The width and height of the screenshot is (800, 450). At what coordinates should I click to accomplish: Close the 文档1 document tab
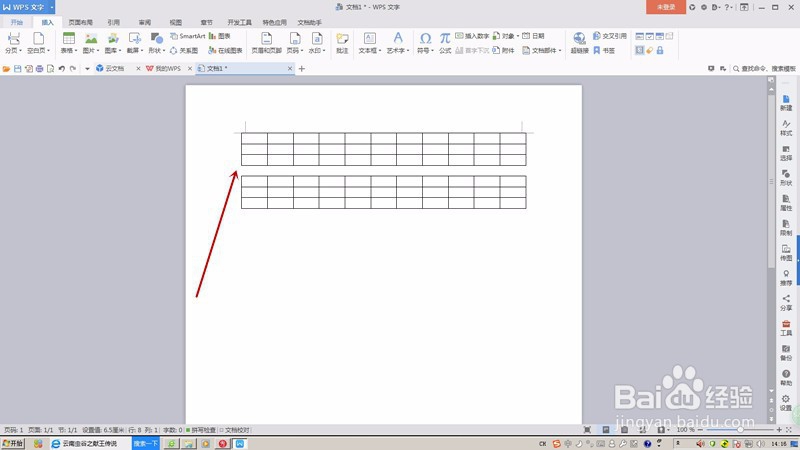tap(290, 68)
